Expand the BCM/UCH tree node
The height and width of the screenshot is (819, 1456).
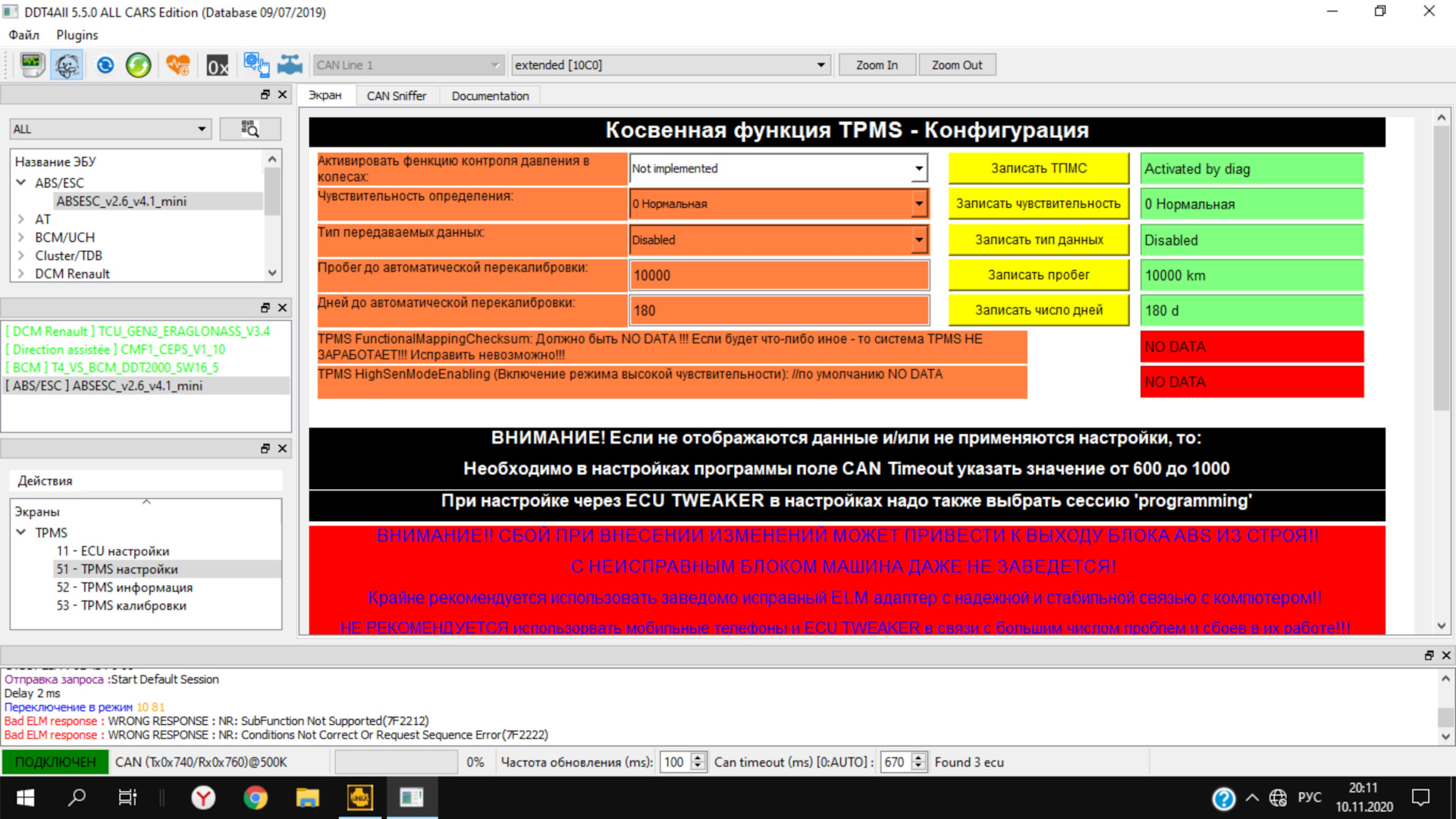point(21,237)
